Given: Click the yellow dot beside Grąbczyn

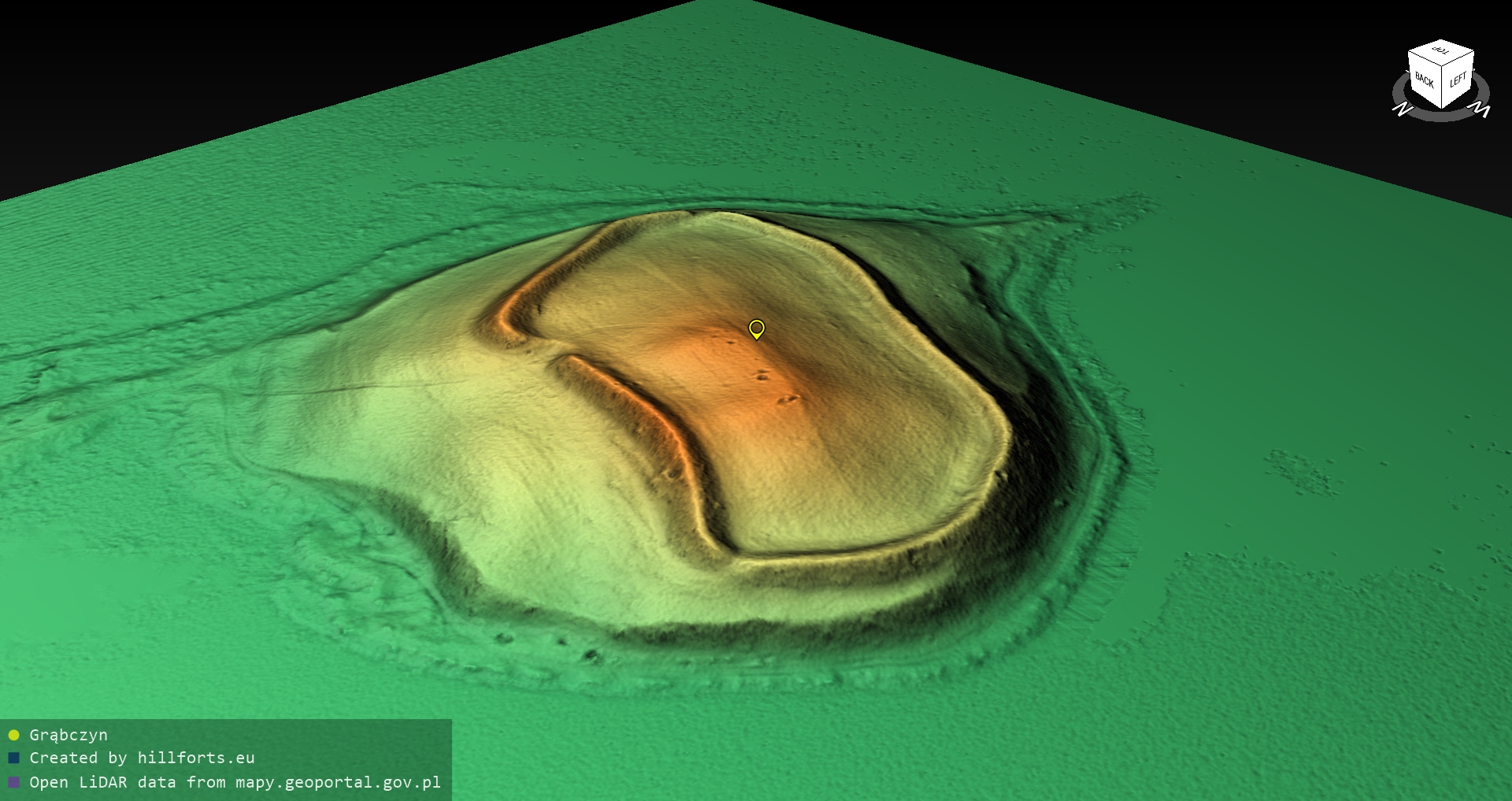Looking at the screenshot, I should click(x=13, y=736).
